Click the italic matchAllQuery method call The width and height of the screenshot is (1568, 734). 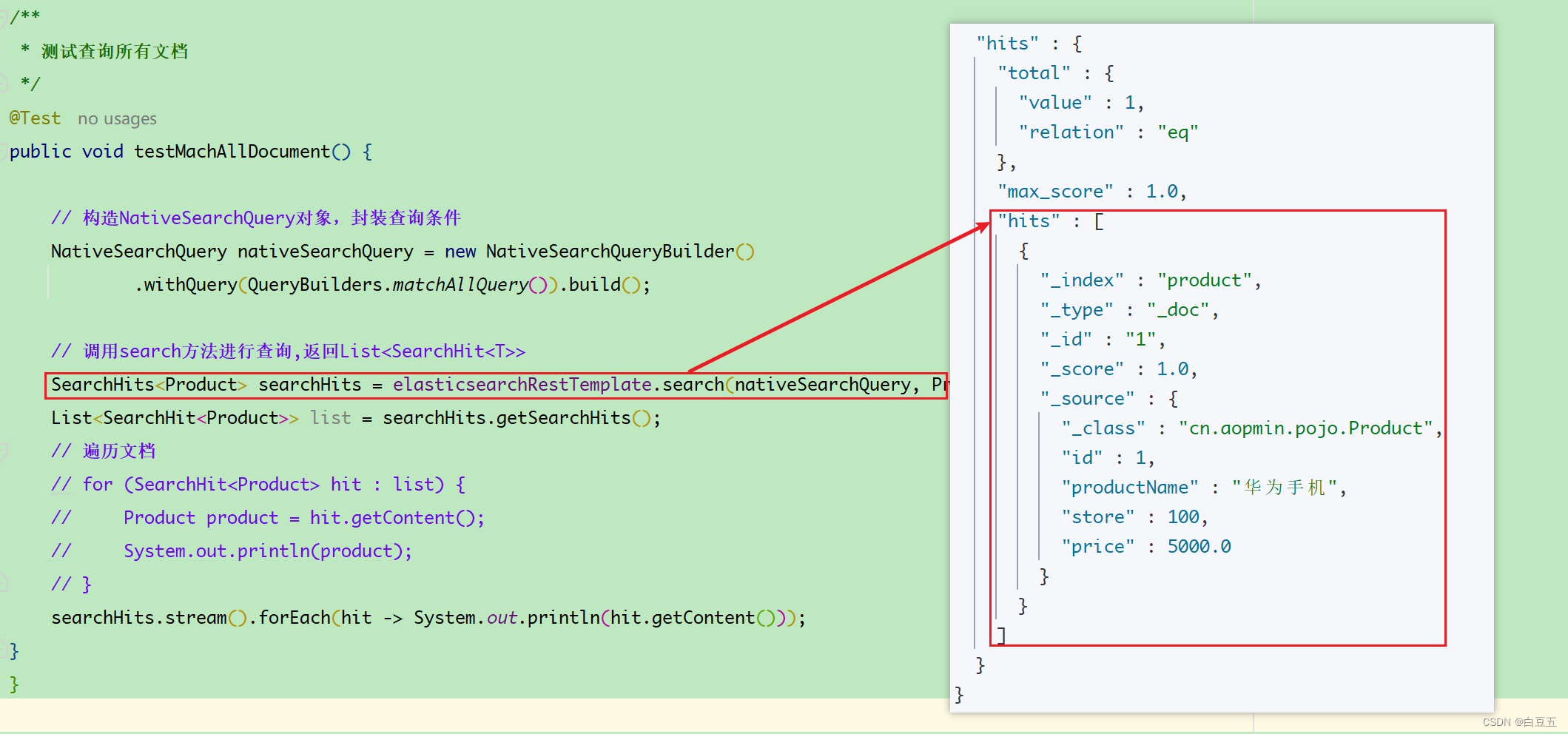point(460,285)
